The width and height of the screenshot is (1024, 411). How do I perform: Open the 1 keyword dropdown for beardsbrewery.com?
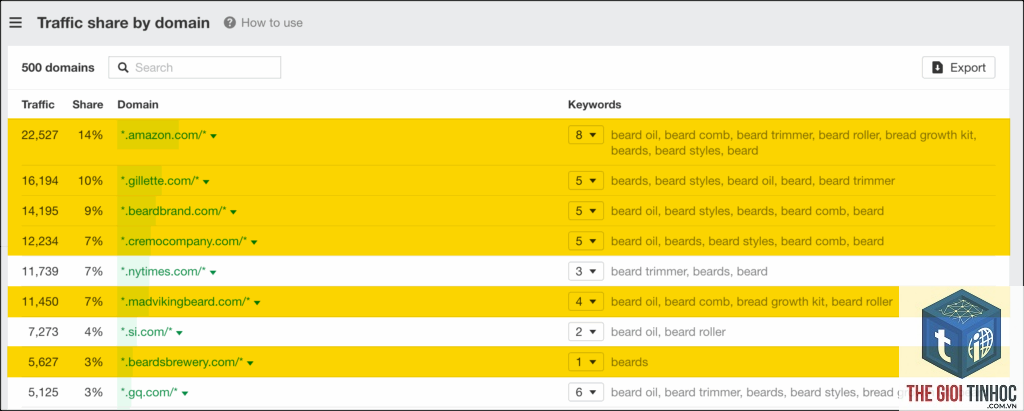[585, 362]
